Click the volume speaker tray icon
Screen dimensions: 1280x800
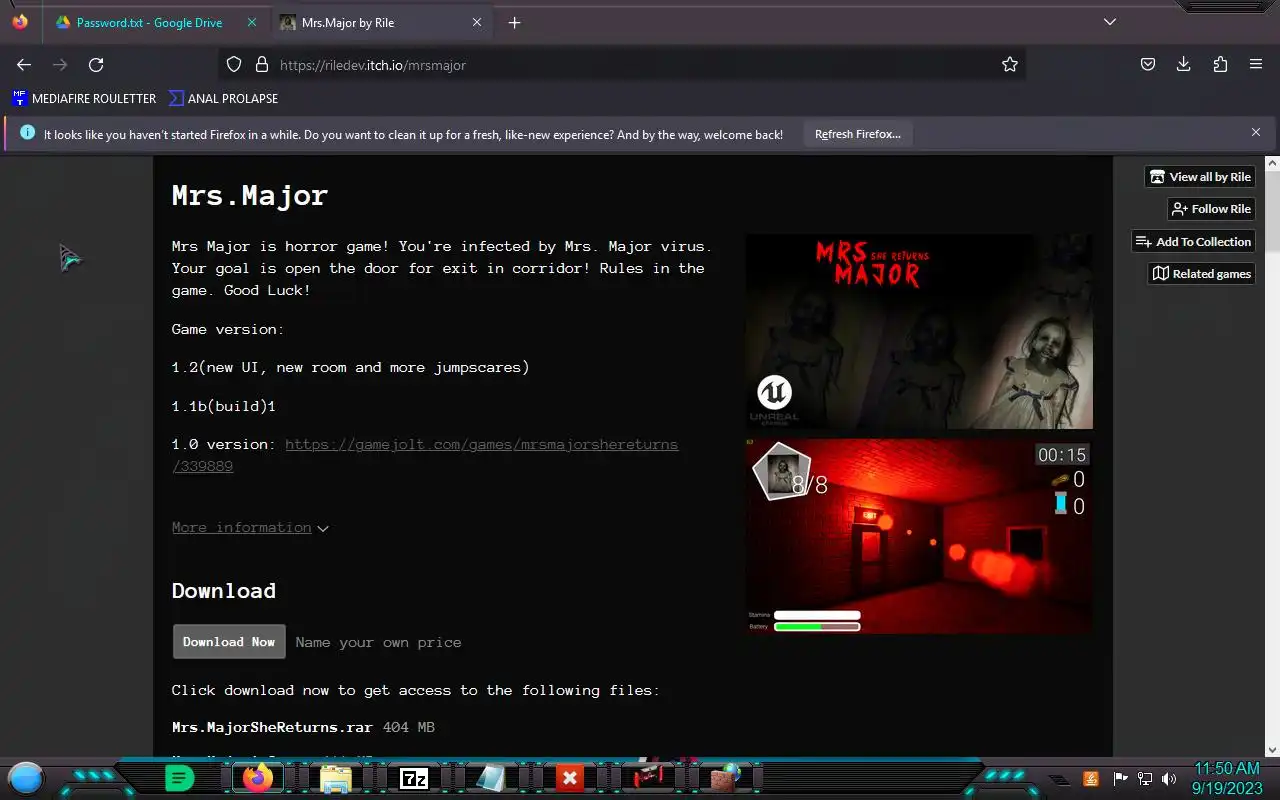(x=1169, y=778)
